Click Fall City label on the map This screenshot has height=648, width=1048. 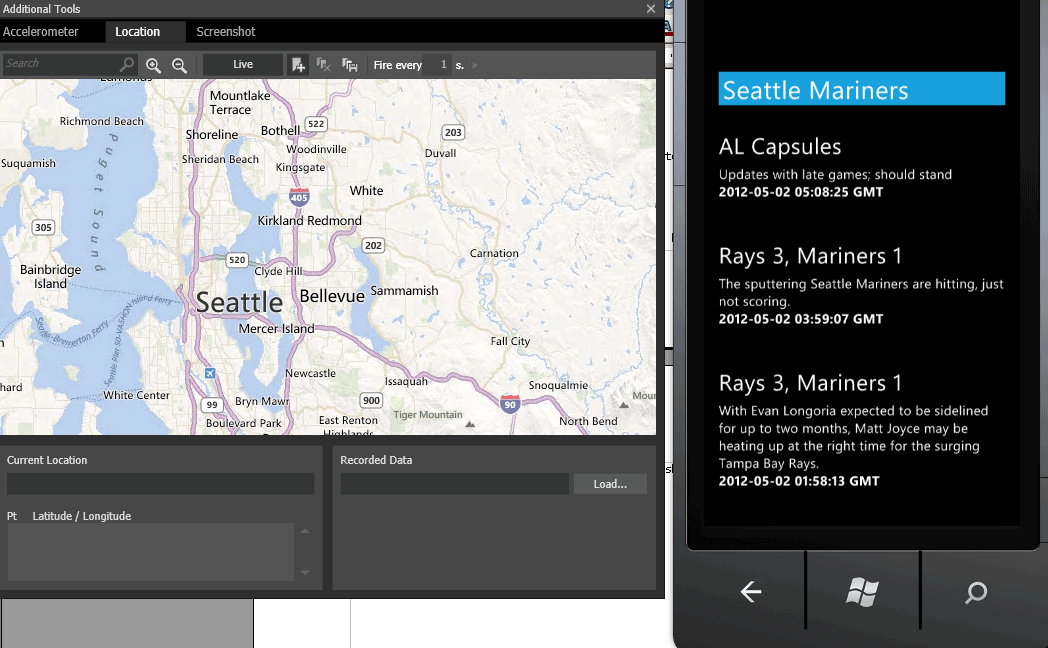(x=510, y=341)
